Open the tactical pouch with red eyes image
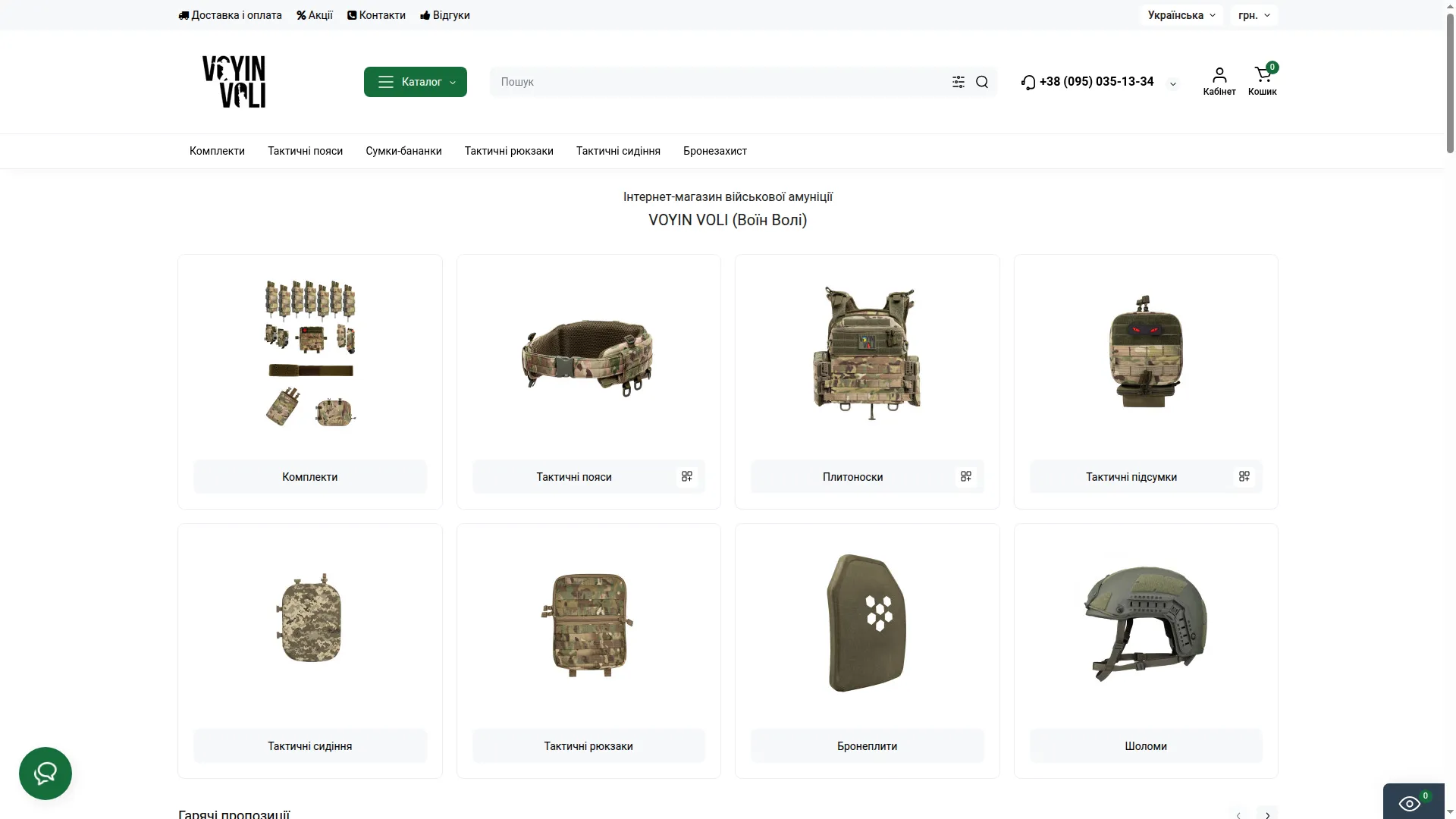 pos(1146,352)
